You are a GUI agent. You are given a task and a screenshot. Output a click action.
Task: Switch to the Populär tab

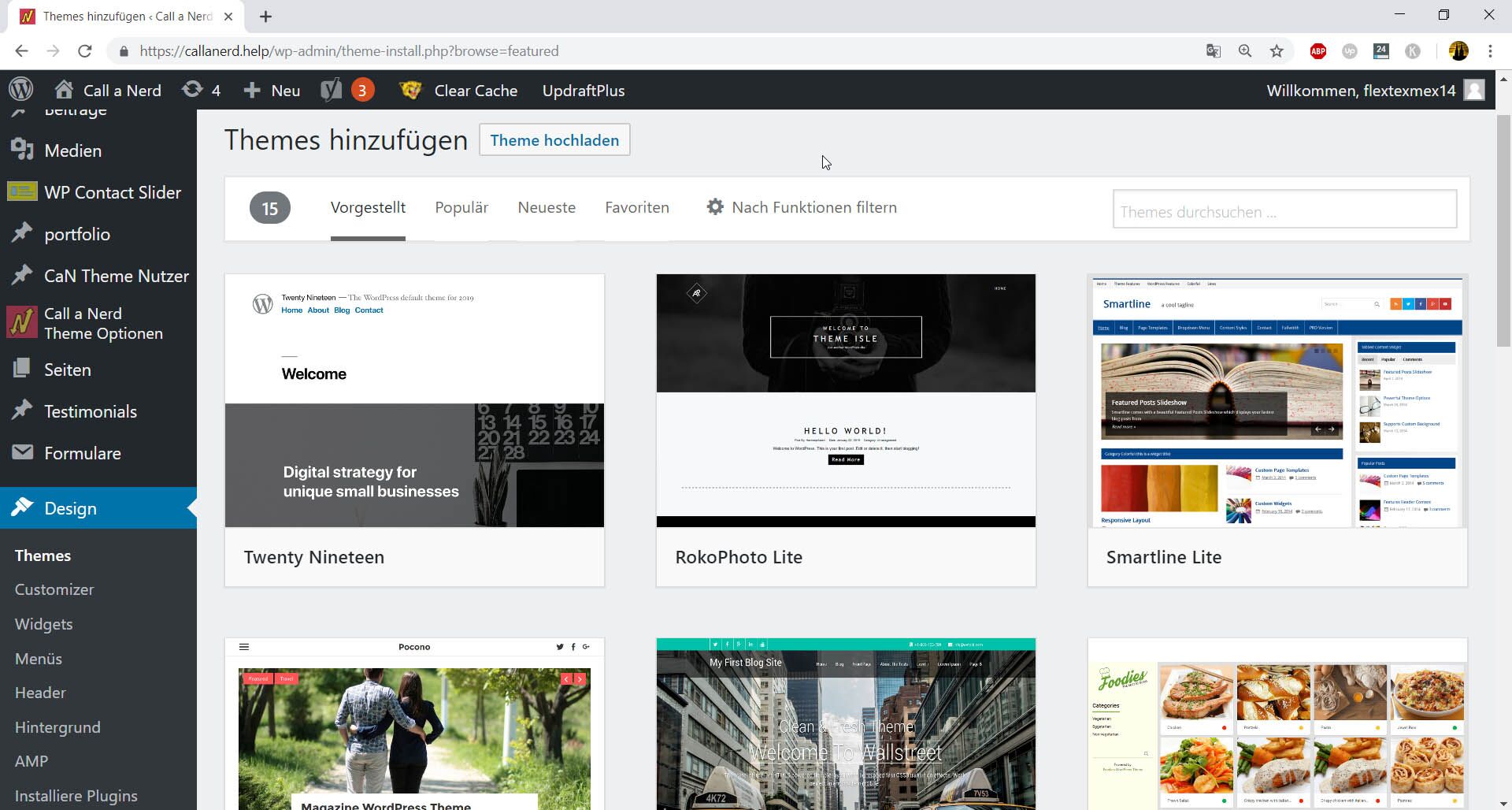tap(461, 207)
